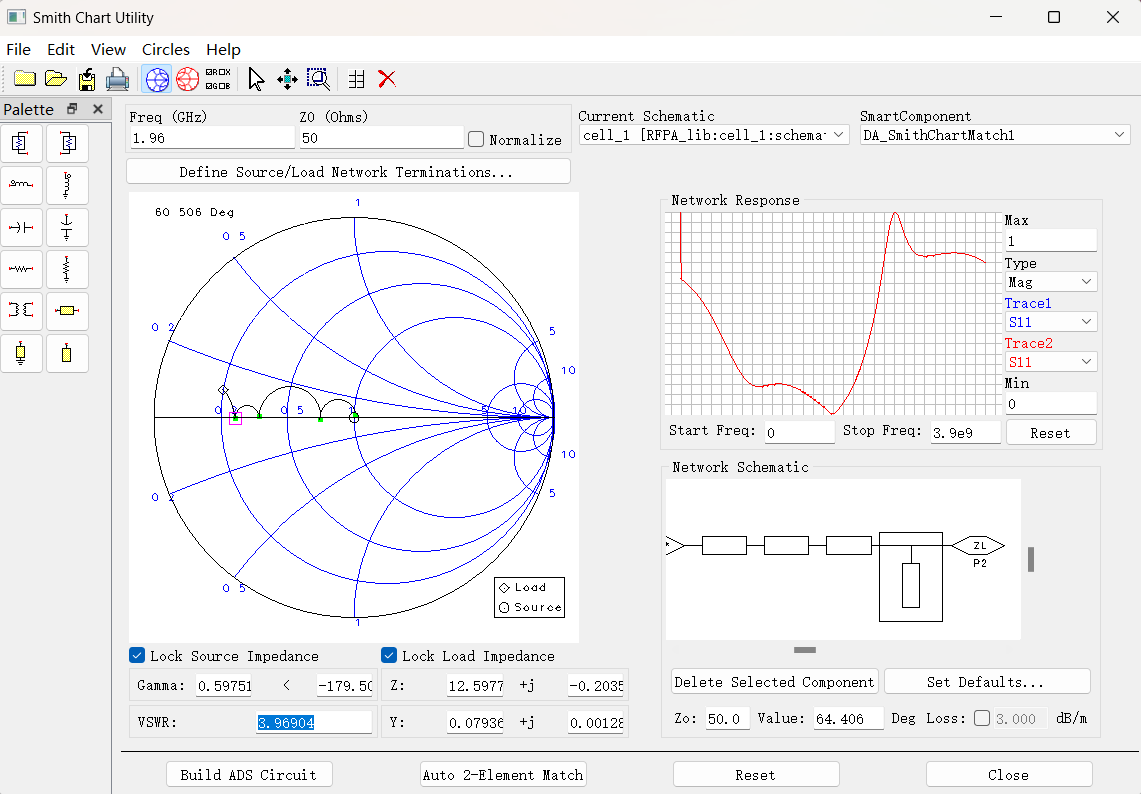The height and width of the screenshot is (794, 1141).
Task: Click the red X delete toolbar icon
Action: coord(386,79)
